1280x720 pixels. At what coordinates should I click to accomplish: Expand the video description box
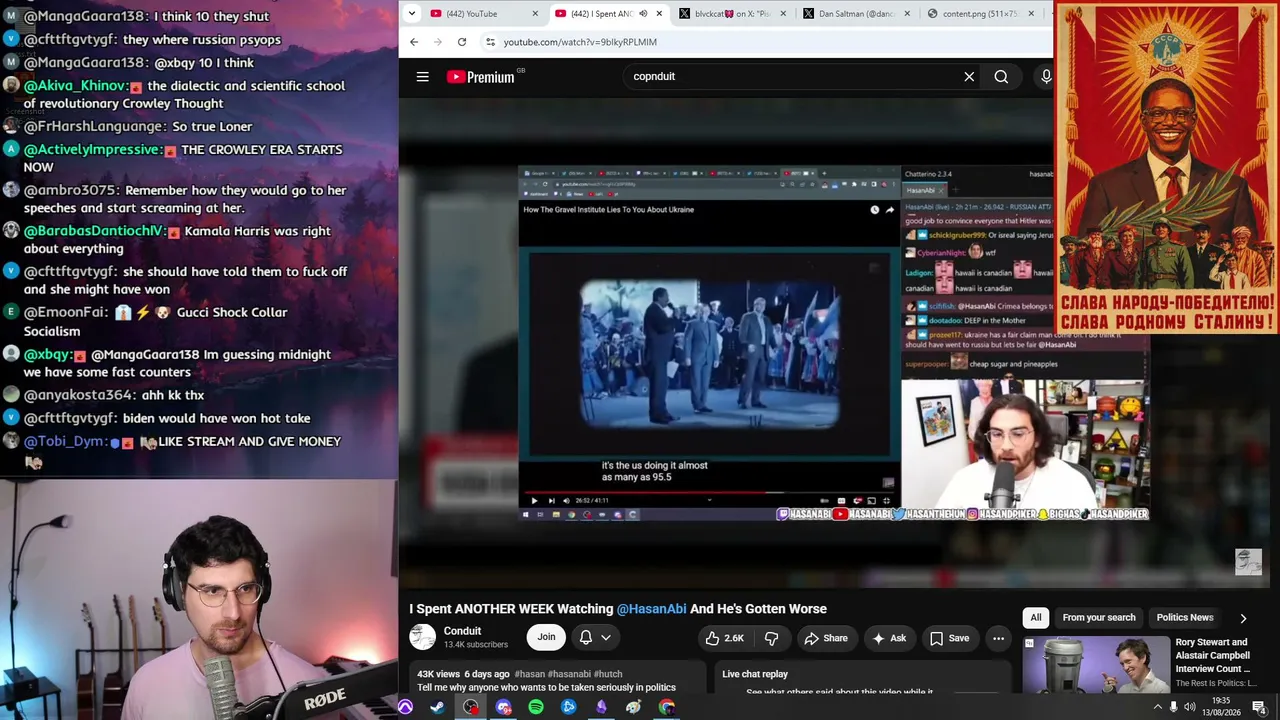[557, 677]
